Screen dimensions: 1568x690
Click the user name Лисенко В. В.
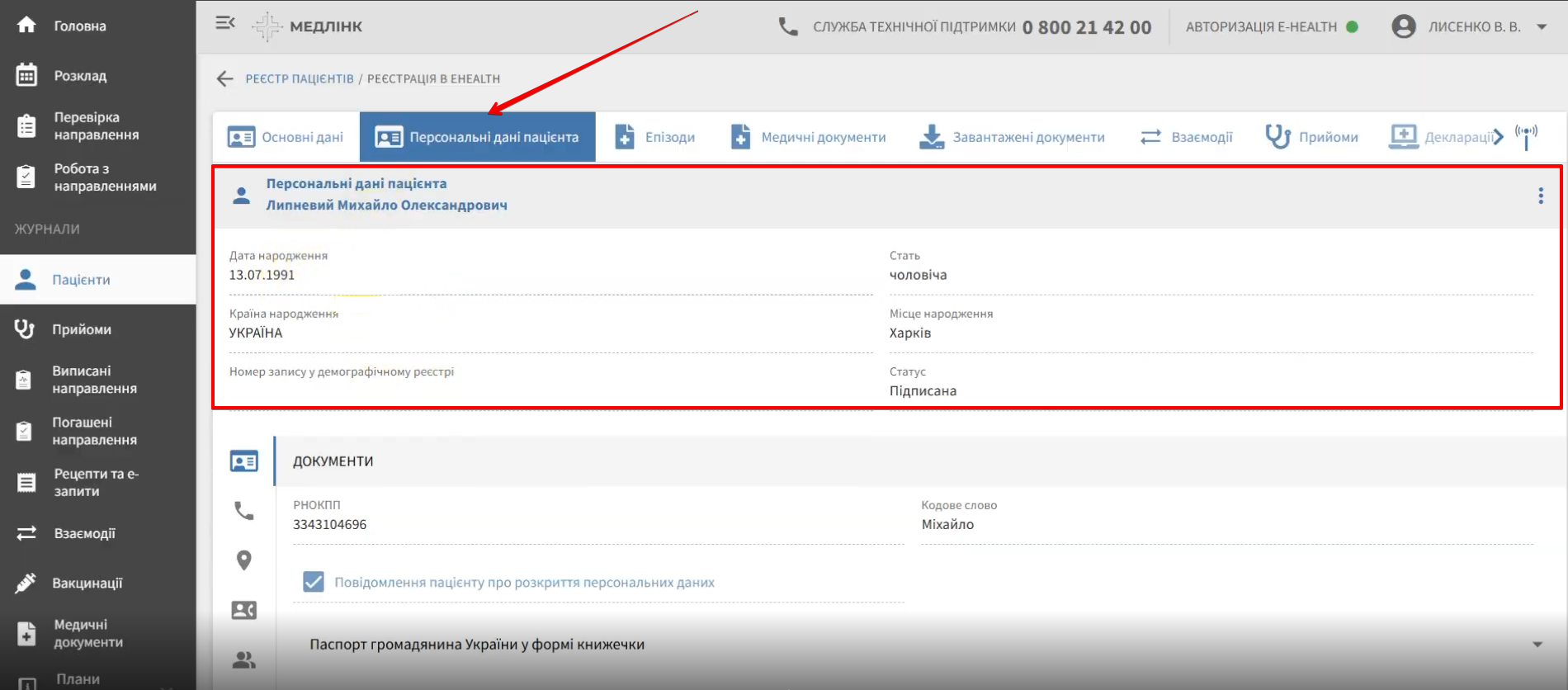1475,26
